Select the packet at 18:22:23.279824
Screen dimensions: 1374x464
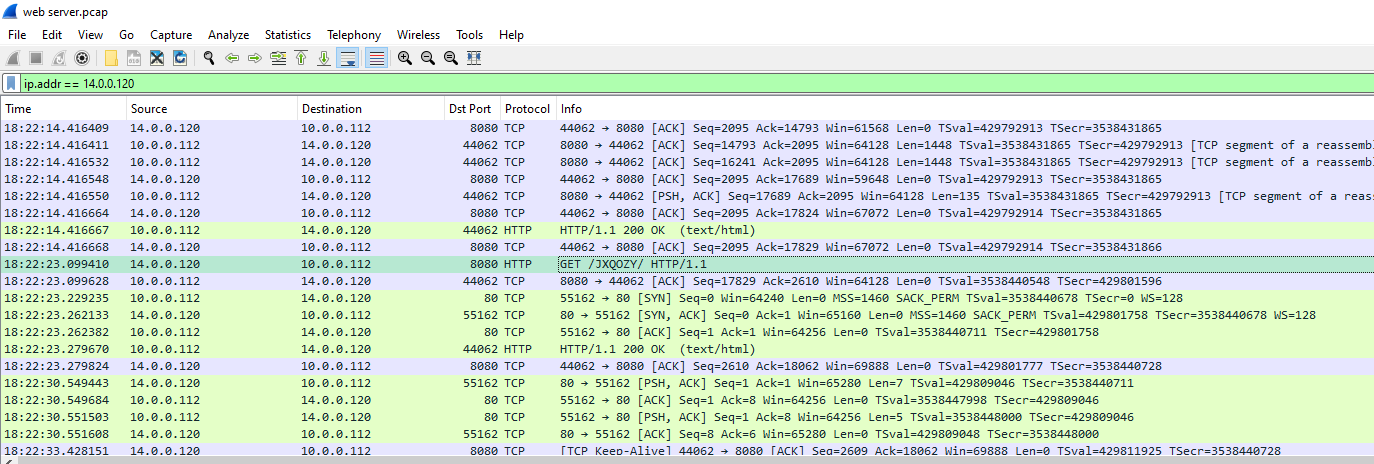coord(687,366)
